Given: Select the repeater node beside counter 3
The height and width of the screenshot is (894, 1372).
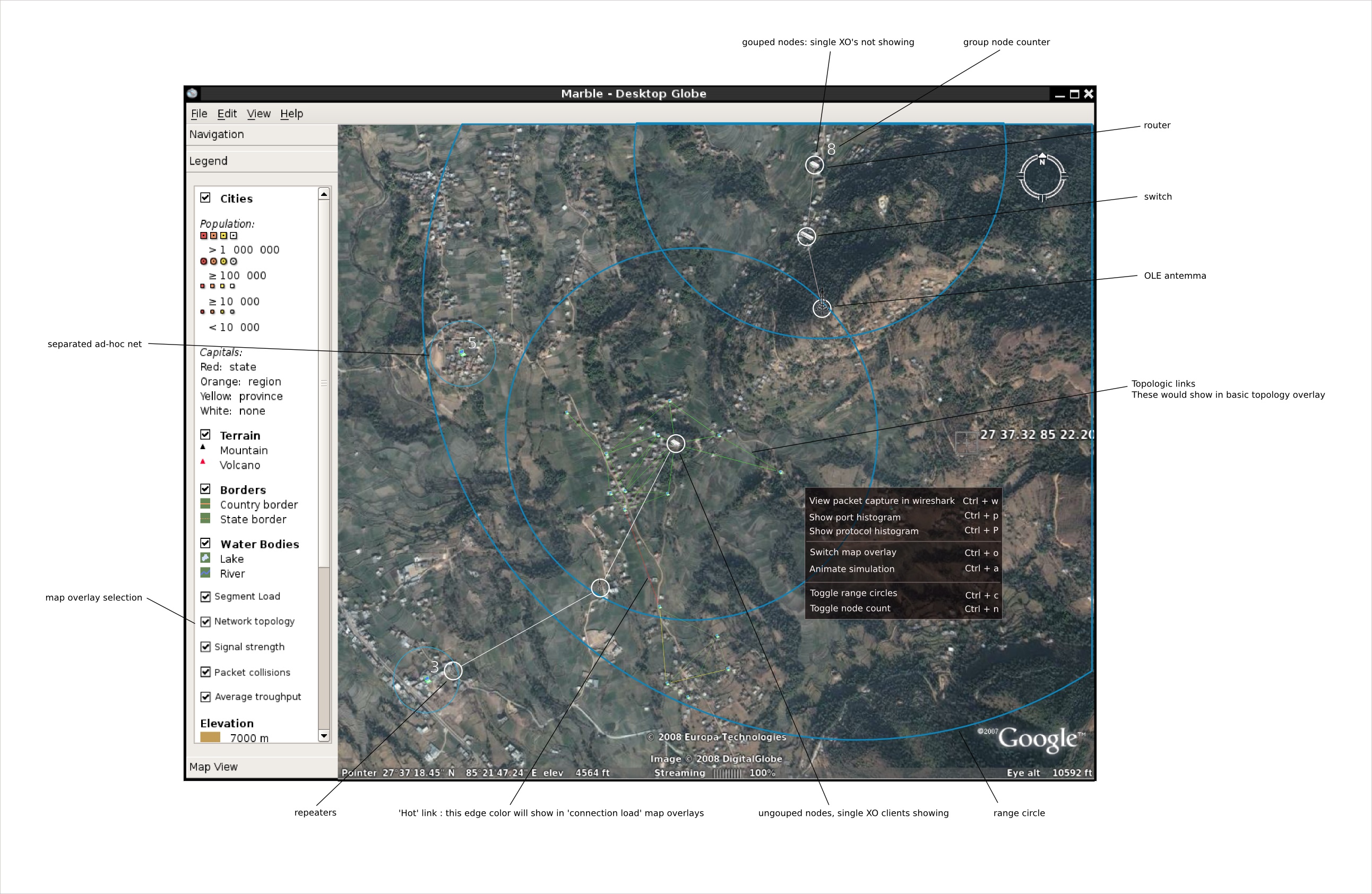Looking at the screenshot, I should pyautogui.click(x=453, y=671).
